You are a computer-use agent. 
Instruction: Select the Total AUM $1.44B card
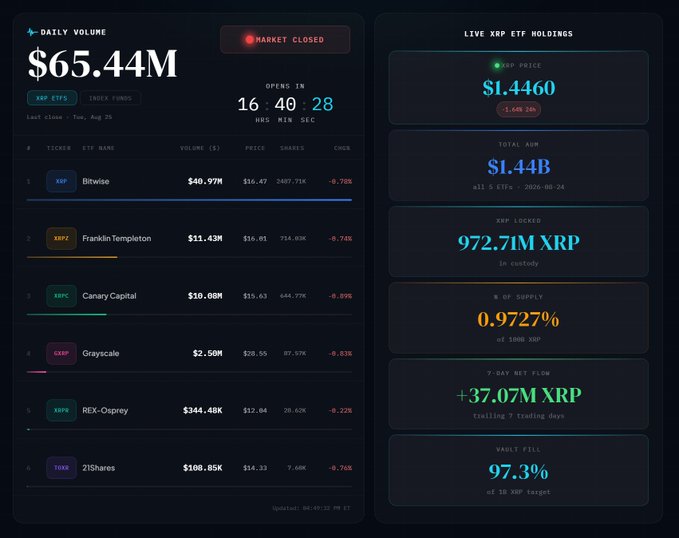[518, 165]
